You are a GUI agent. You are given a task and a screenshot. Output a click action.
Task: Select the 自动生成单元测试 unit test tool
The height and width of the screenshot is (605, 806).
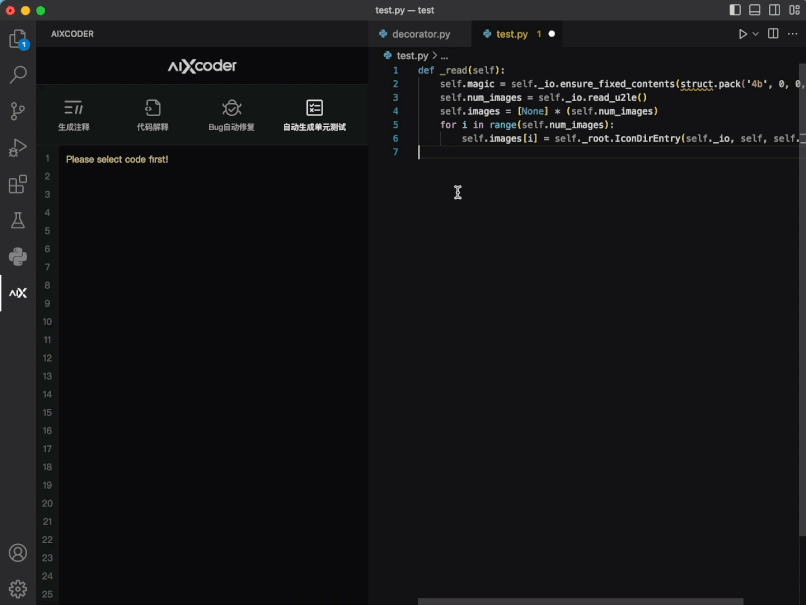point(314,115)
